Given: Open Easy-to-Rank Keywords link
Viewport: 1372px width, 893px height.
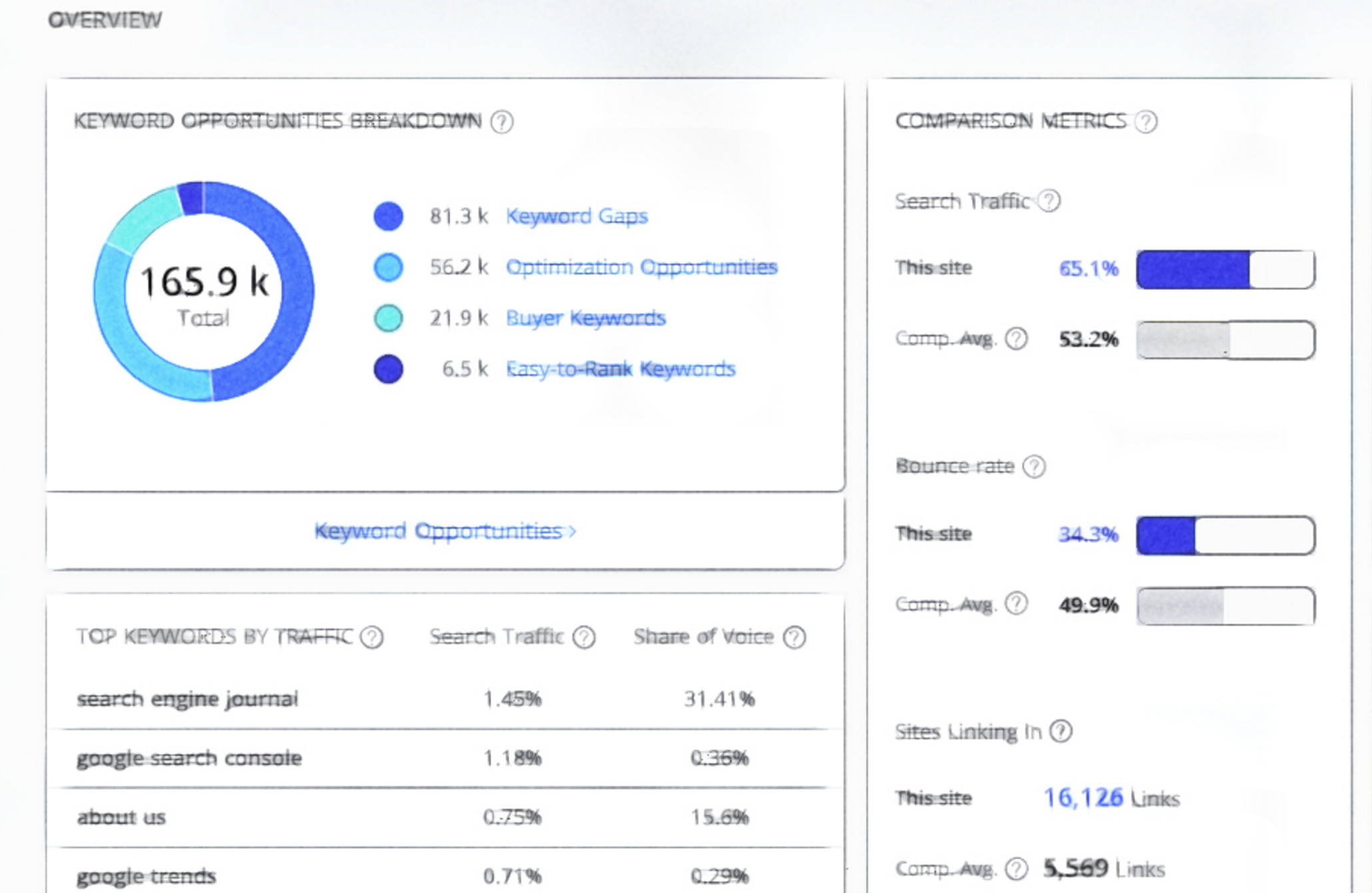Looking at the screenshot, I should 620,369.
